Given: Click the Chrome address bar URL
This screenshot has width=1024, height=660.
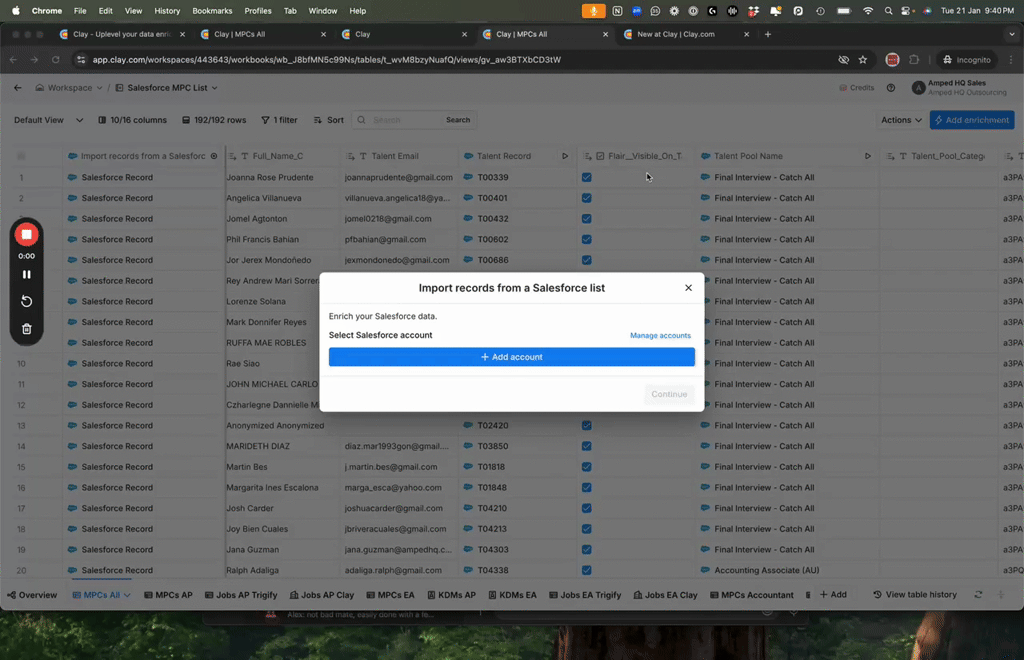Looking at the screenshot, I should [327, 59].
